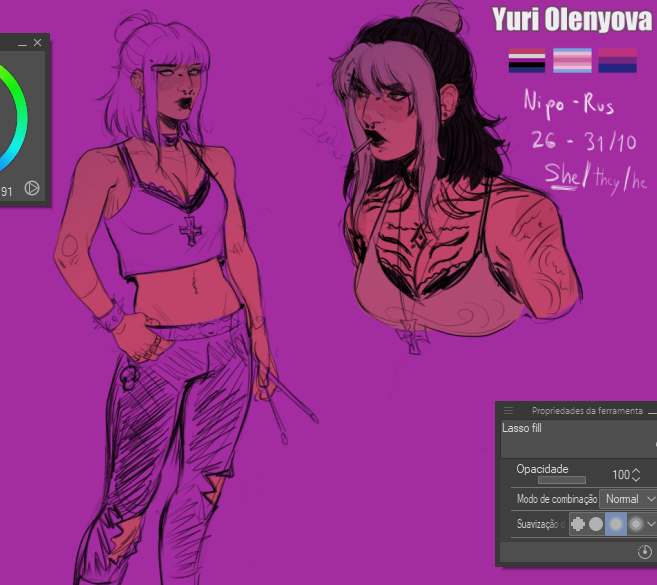Select the weak anti-aliasing circle option
Image resolution: width=657 pixels, height=585 pixels.
(596, 523)
